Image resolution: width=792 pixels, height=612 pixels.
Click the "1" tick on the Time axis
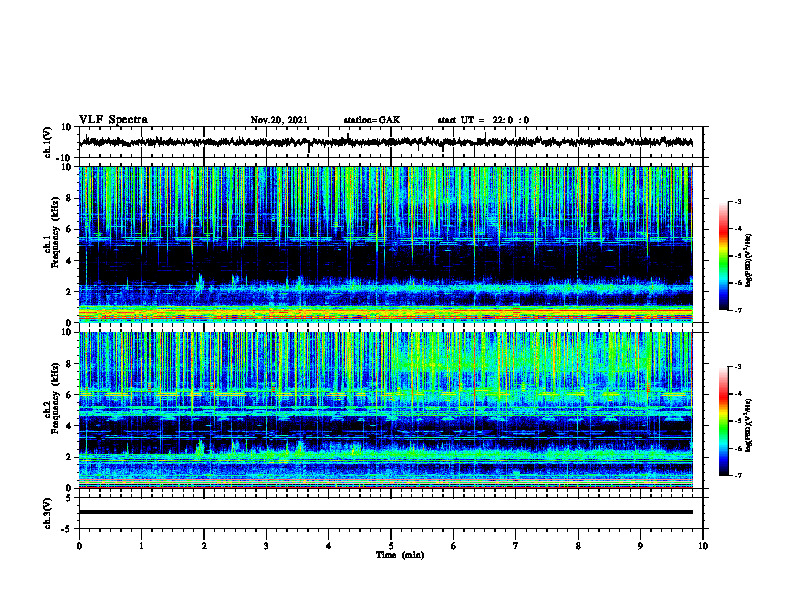point(141,546)
